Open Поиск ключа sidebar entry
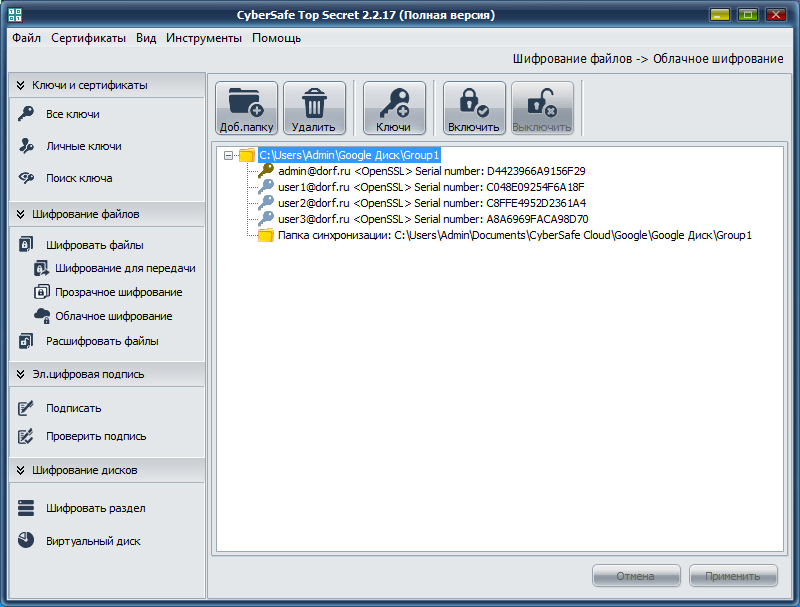 click(x=79, y=179)
